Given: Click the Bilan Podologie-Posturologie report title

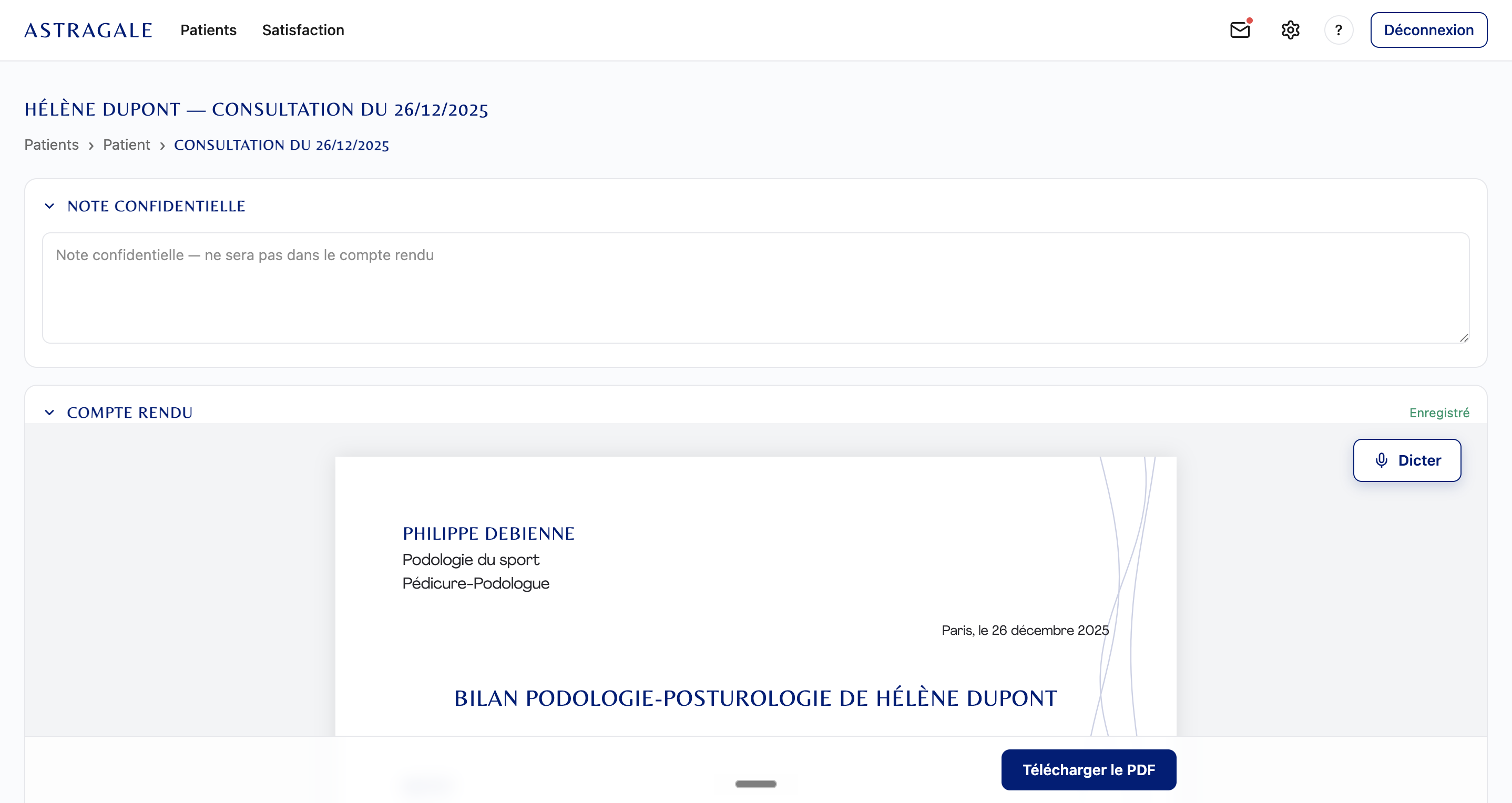Looking at the screenshot, I should [756, 698].
